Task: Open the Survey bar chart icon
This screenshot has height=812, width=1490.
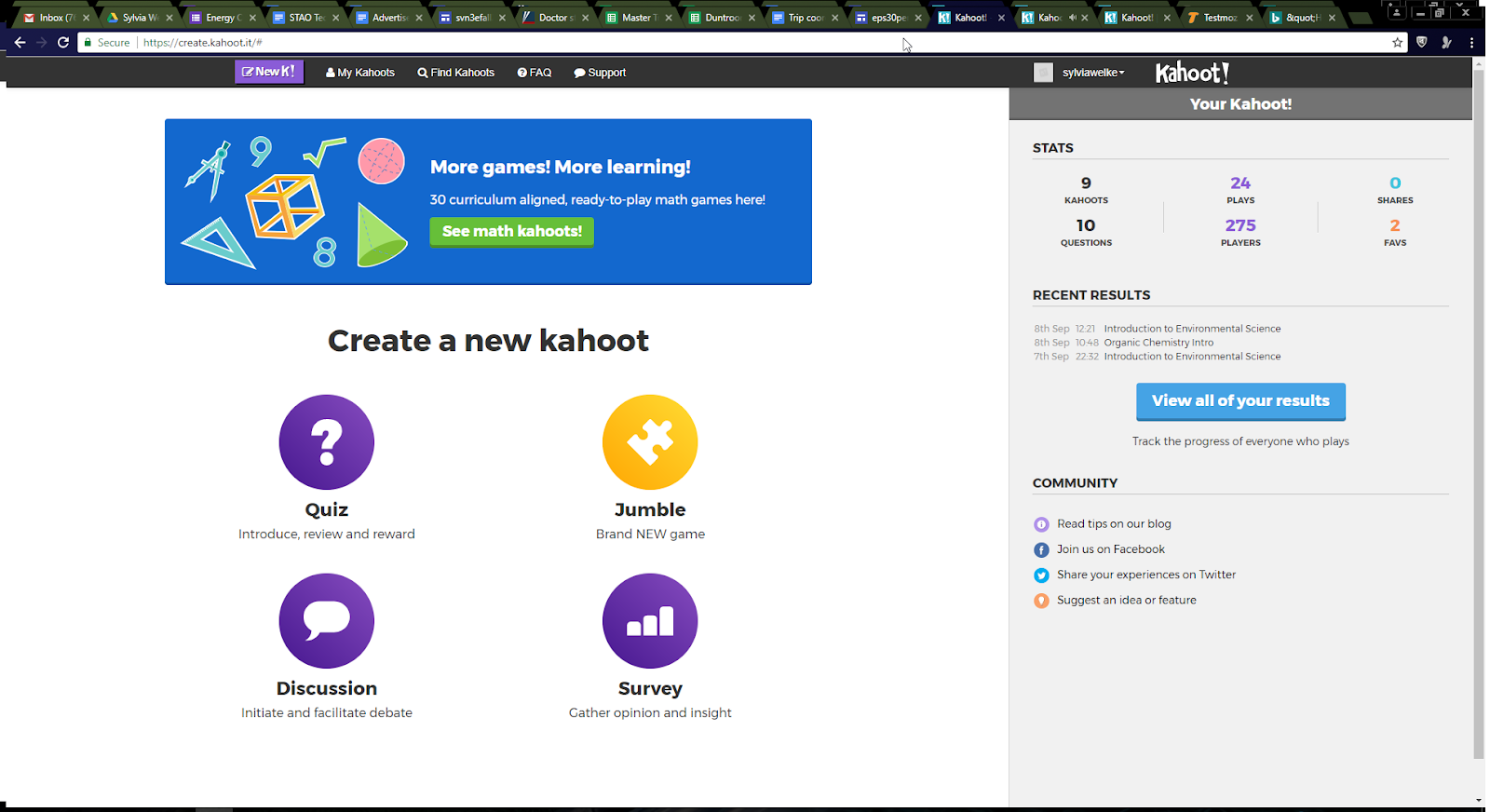Action: tap(650, 621)
